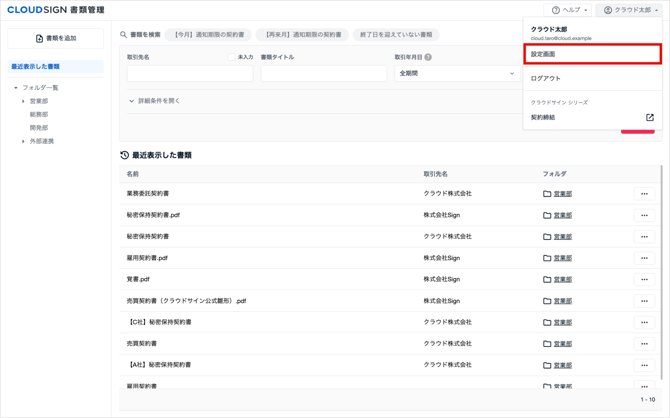Viewport: 670px width, 418px height.
Task: Open the more menu for 売買契約書 row
Action: (644, 344)
